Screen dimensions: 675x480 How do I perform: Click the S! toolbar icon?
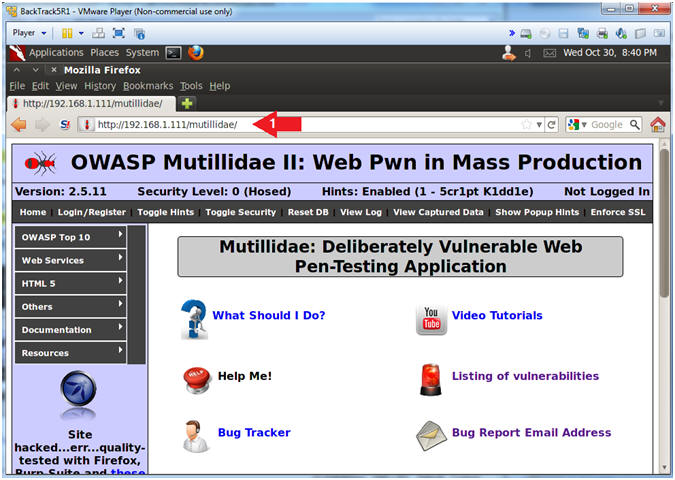click(x=65, y=124)
